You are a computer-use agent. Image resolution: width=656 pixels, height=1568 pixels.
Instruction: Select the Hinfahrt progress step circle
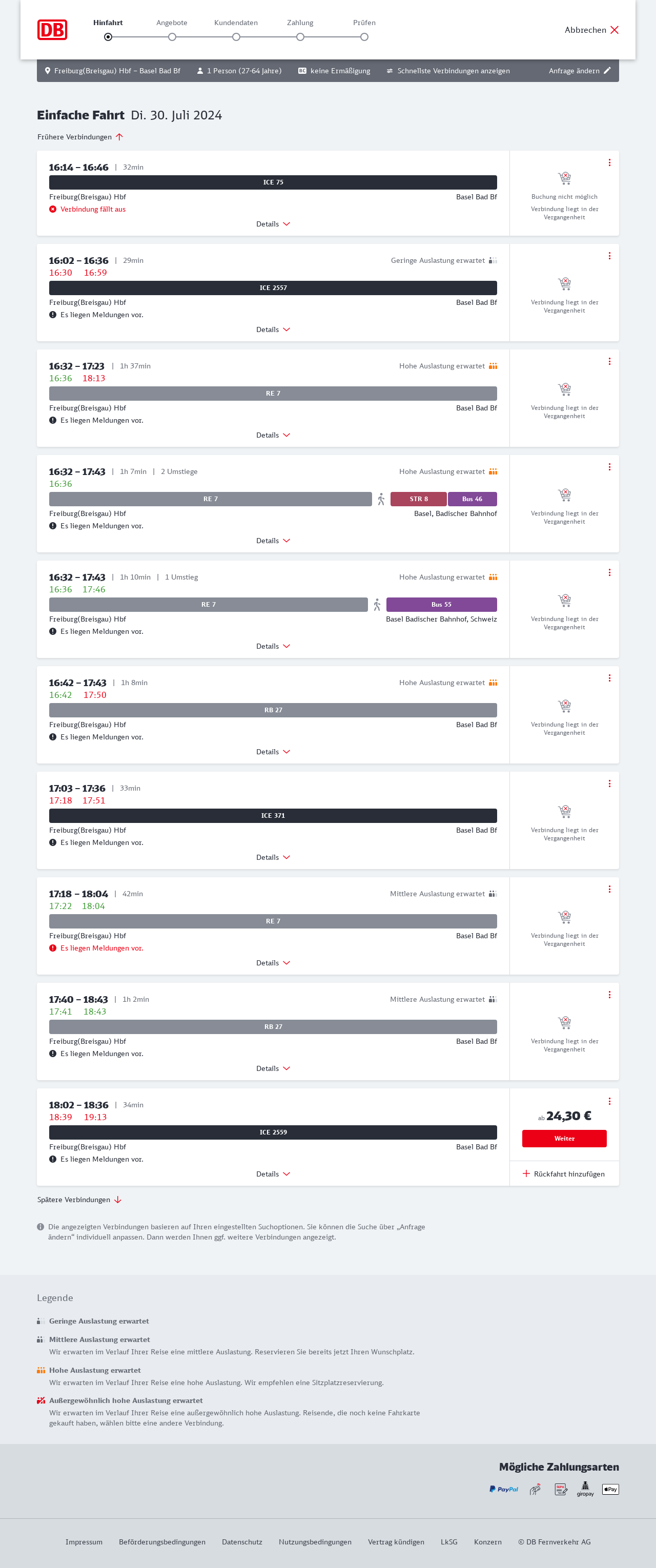(x=108, y=37)
